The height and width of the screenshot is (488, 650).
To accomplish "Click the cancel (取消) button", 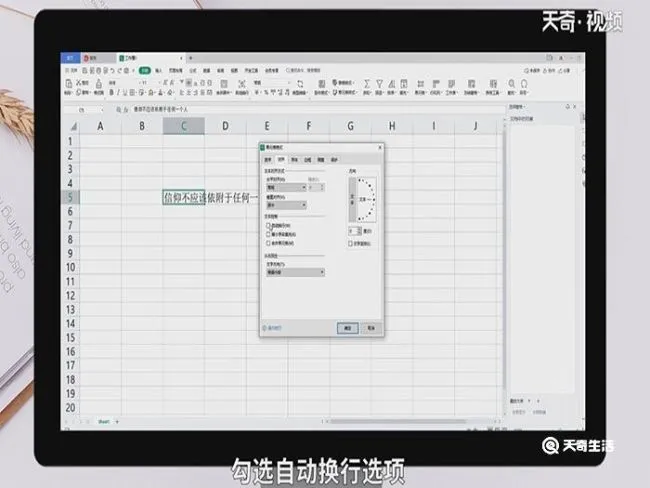I will tap(371, 328).
